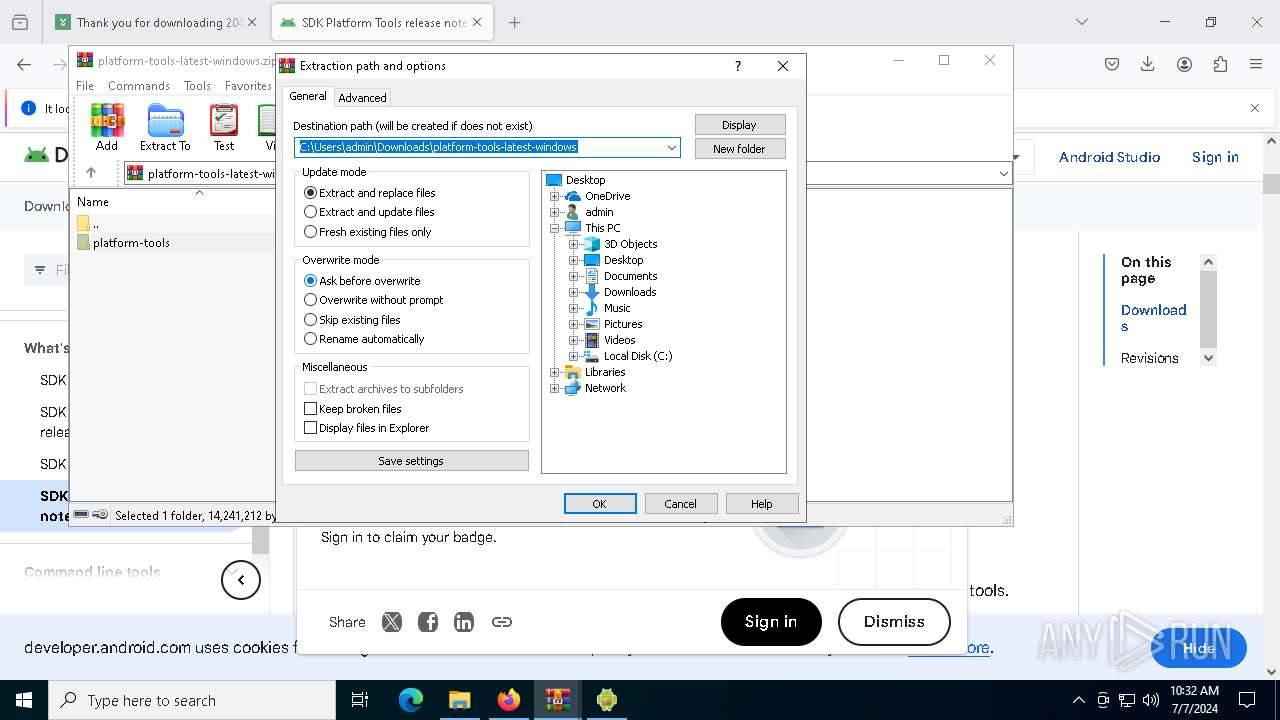
Task: Click the Extract To toolbar icon
Action: [165, 127]
